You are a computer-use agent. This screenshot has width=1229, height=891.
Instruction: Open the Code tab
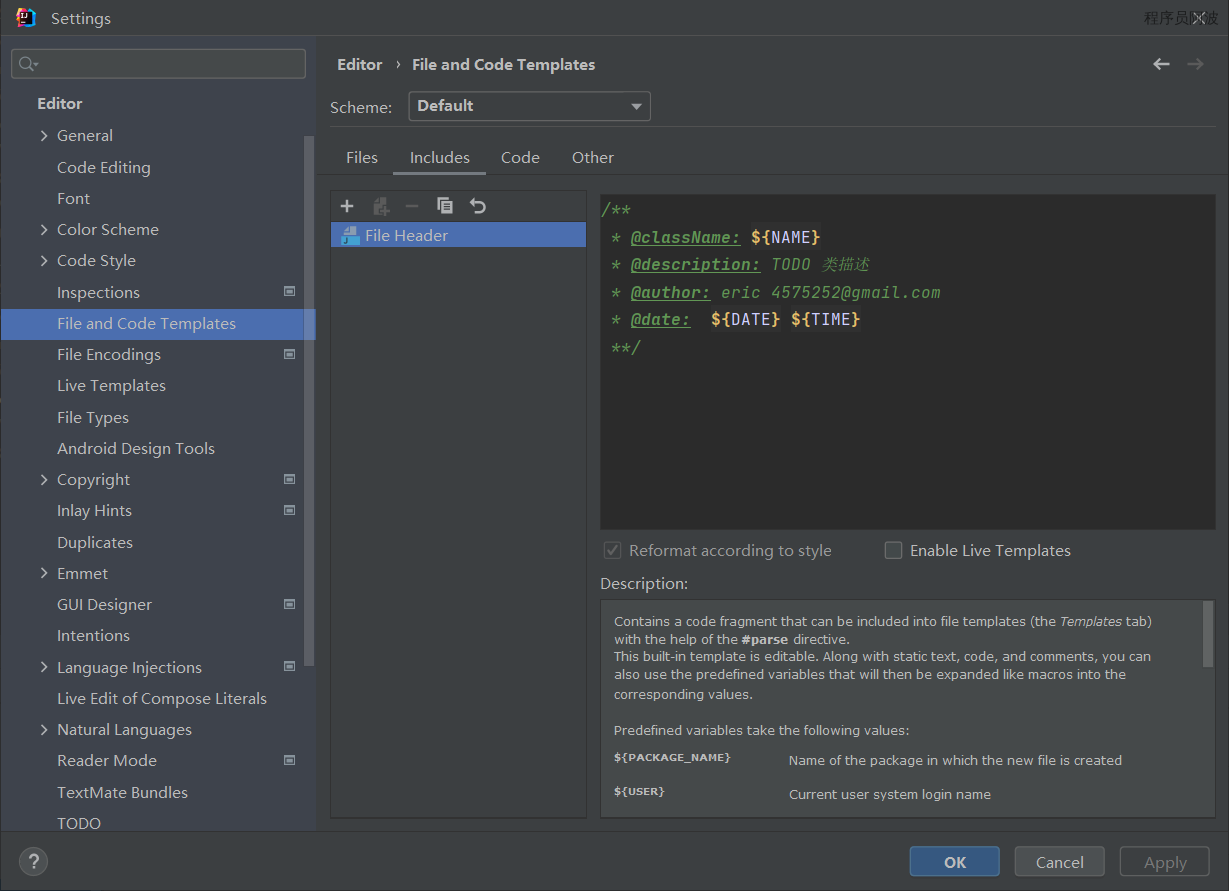[x=520, y=158]
